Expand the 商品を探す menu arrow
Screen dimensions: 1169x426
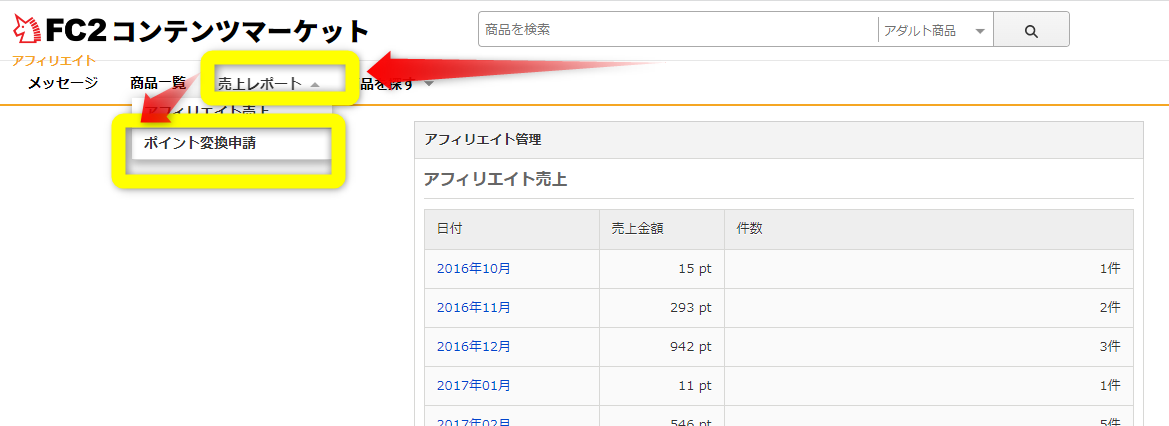429,83
